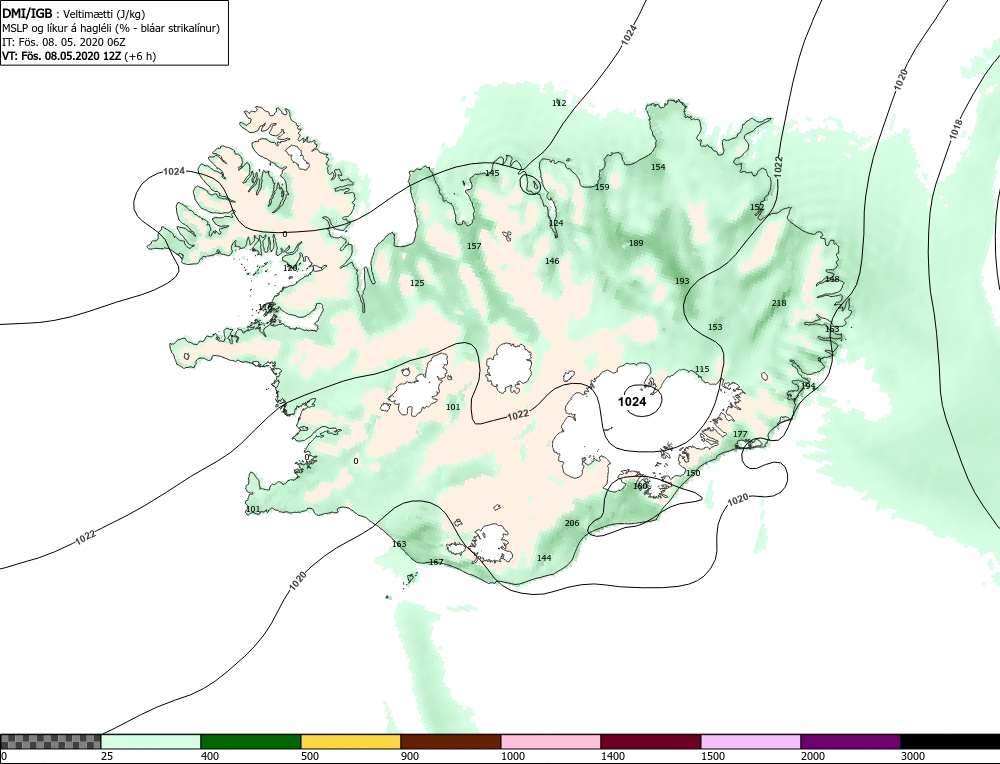
Task: Click the map value 167
Action: (436, 562)
